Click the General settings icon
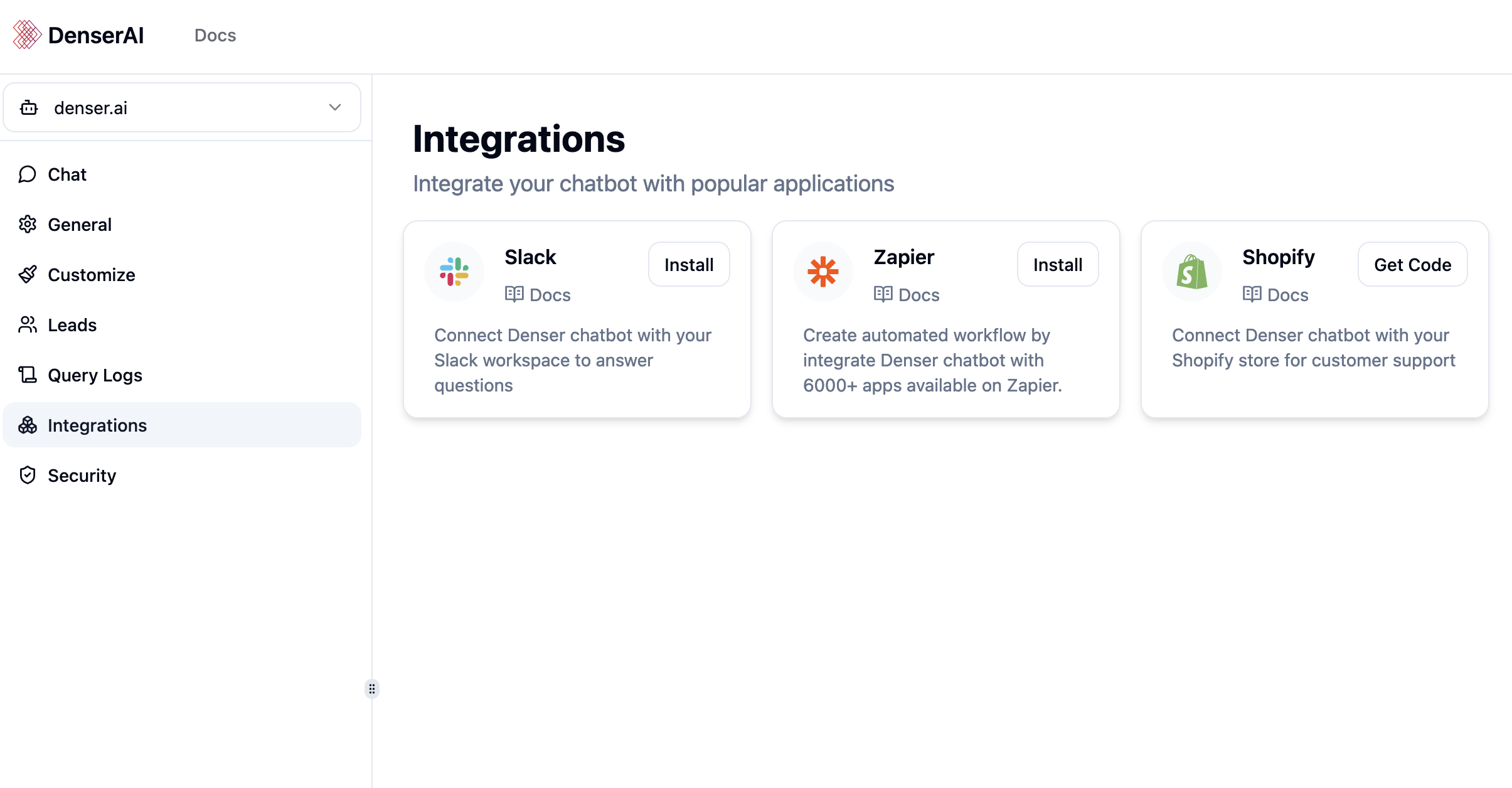Viewport: 1512px width, 788px height. coord(27,225)
